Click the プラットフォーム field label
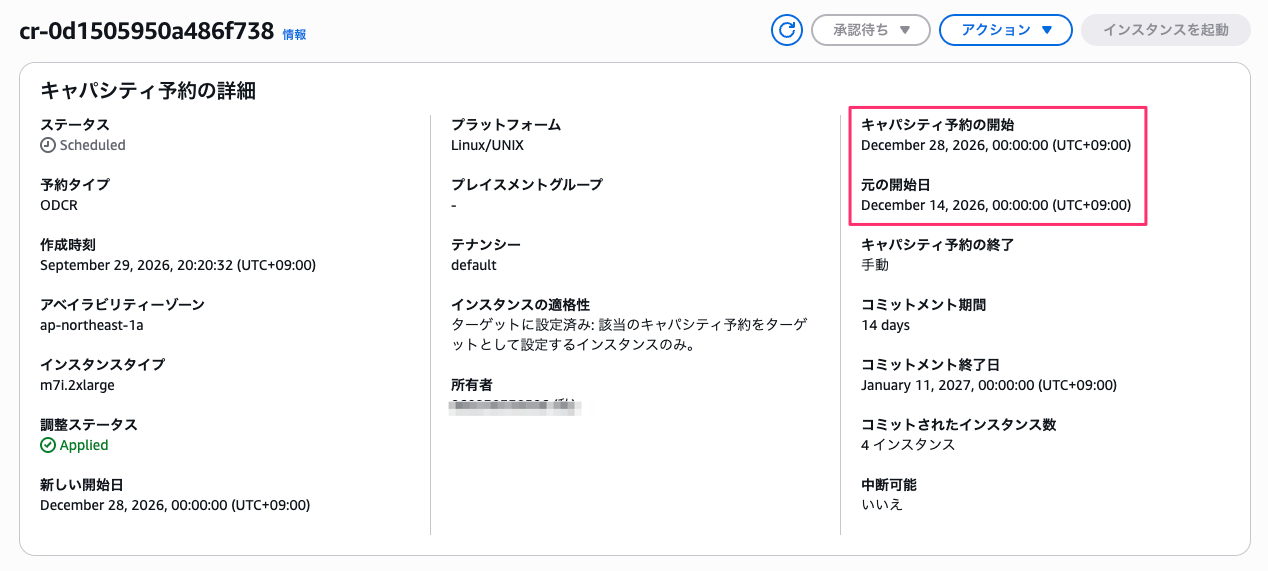The image size is (1268, 571). 506,125
